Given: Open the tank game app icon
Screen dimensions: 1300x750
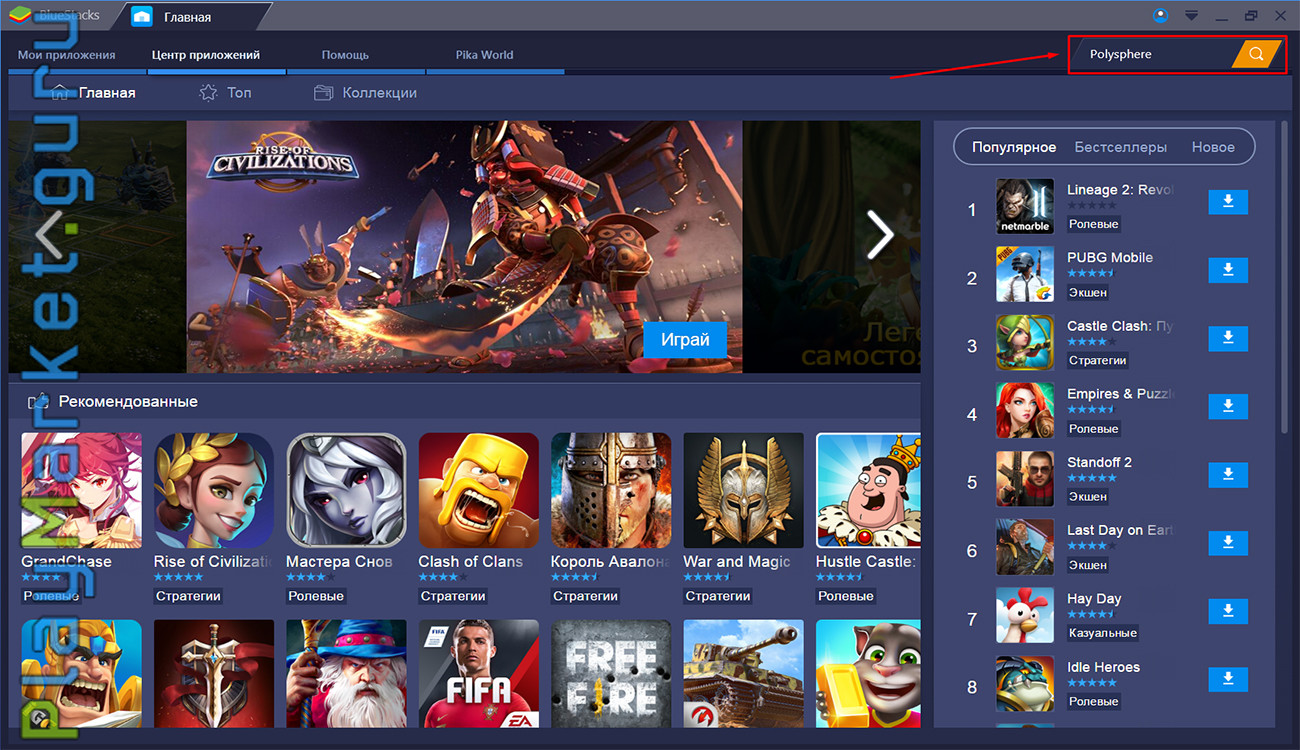Looking at the screenshot, I should point(743,674).
